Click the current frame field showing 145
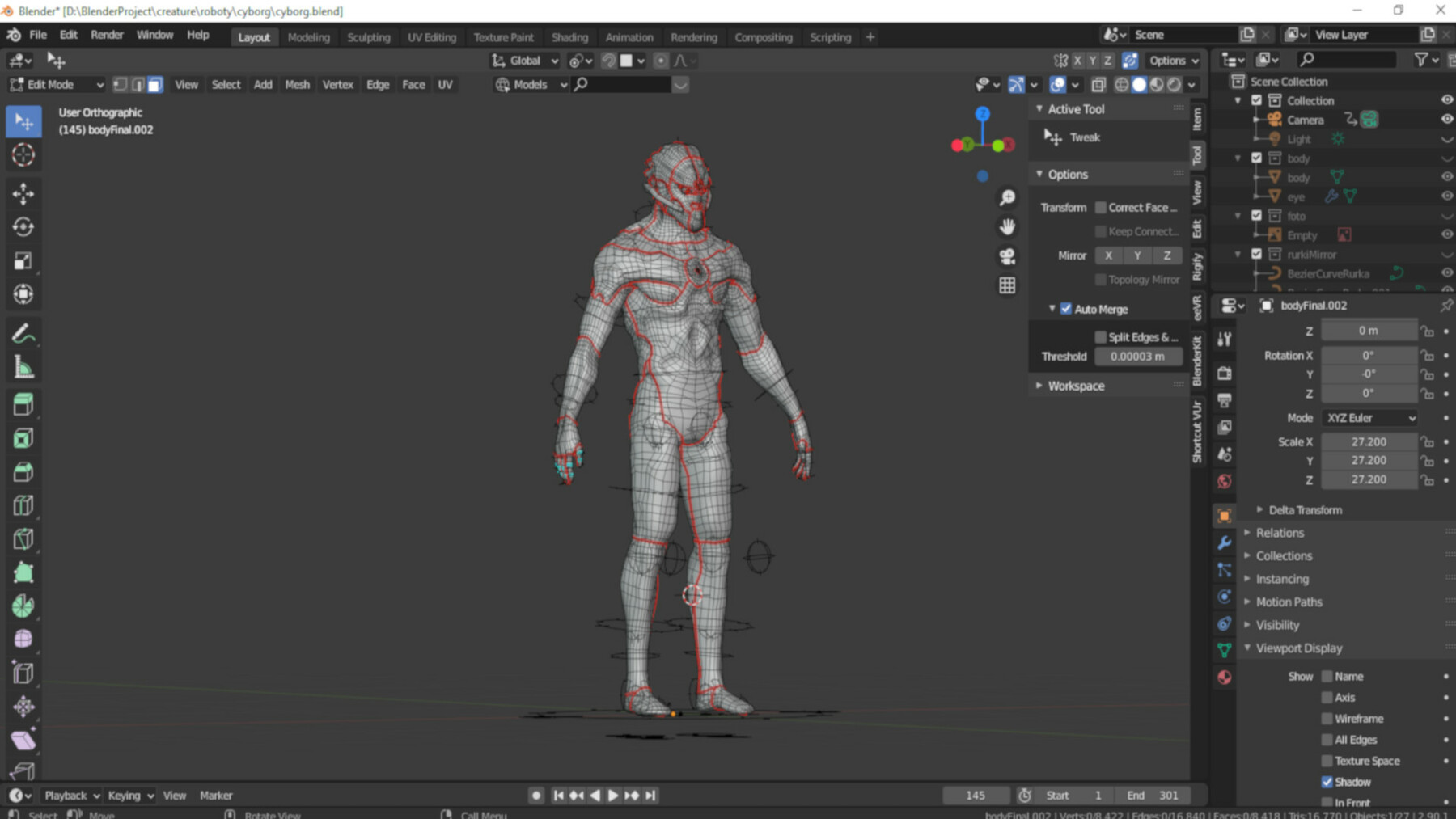Image resolution: width=1456 pixels, height=819 pixels. (976, 795)
